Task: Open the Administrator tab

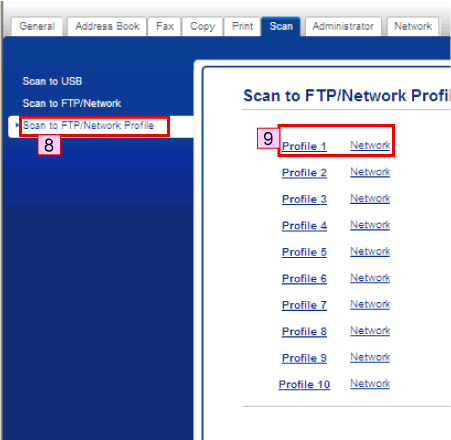Action: (x=343, y=26)
